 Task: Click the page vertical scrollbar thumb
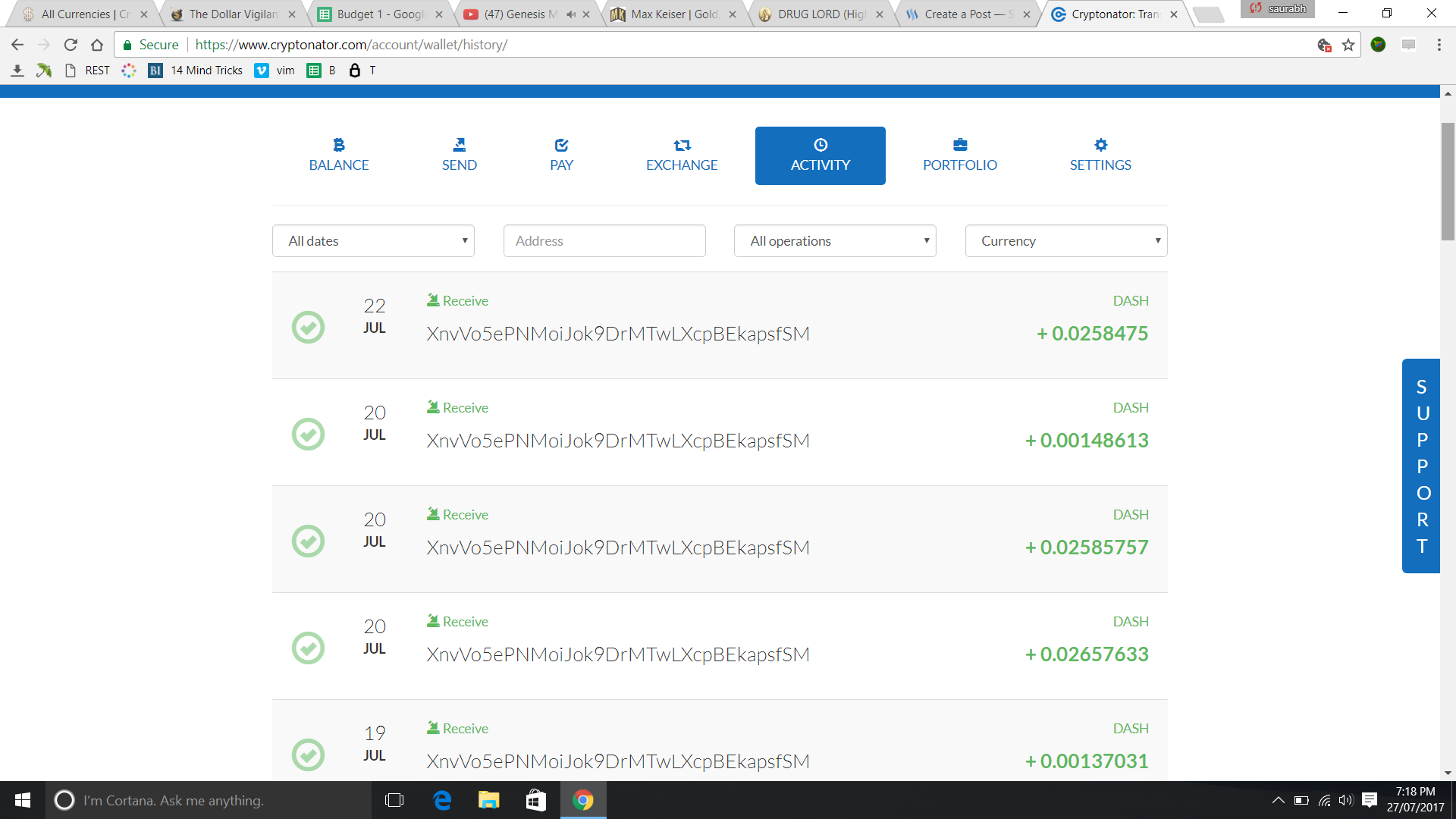[1448, 182]
